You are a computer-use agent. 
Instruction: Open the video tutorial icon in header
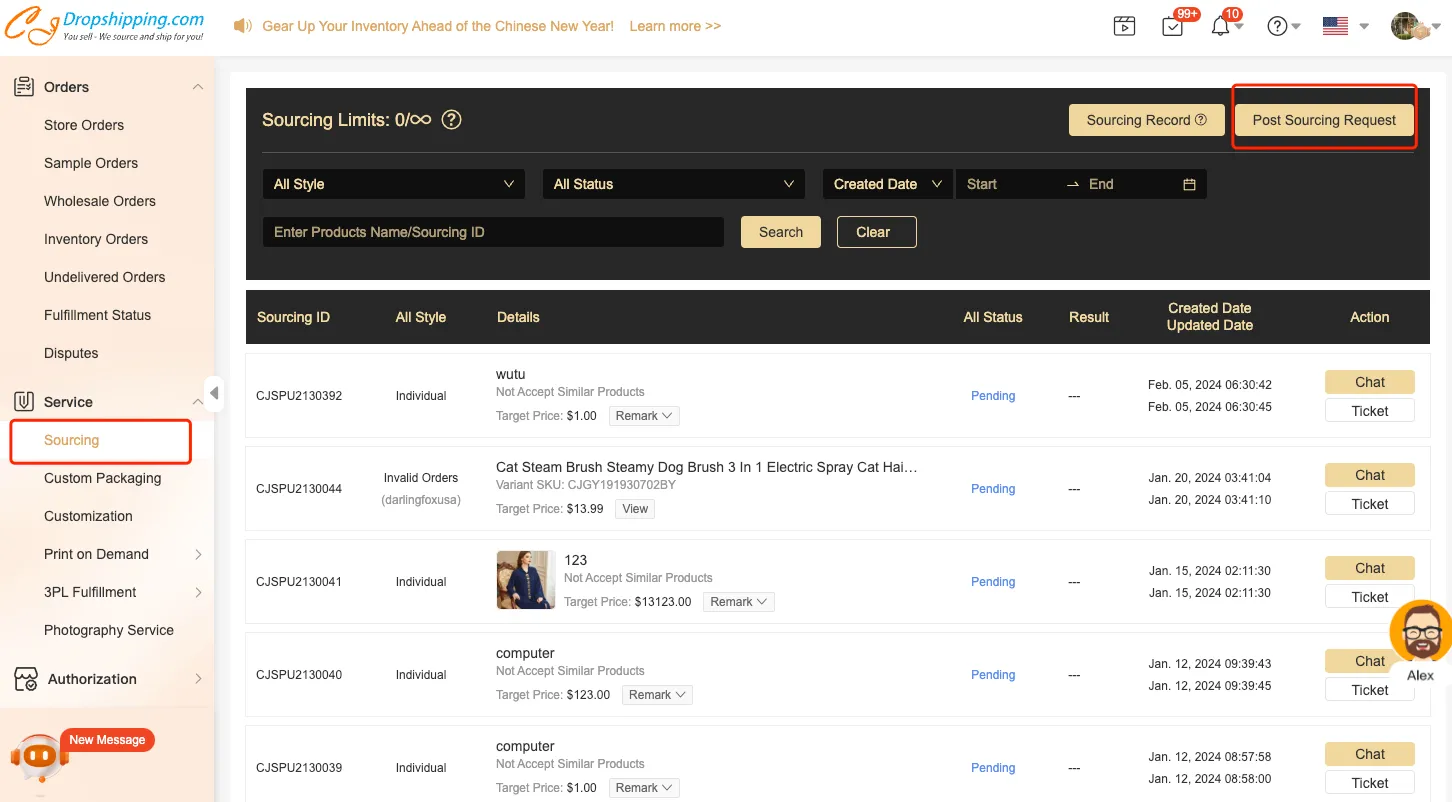click(1124, 27)
